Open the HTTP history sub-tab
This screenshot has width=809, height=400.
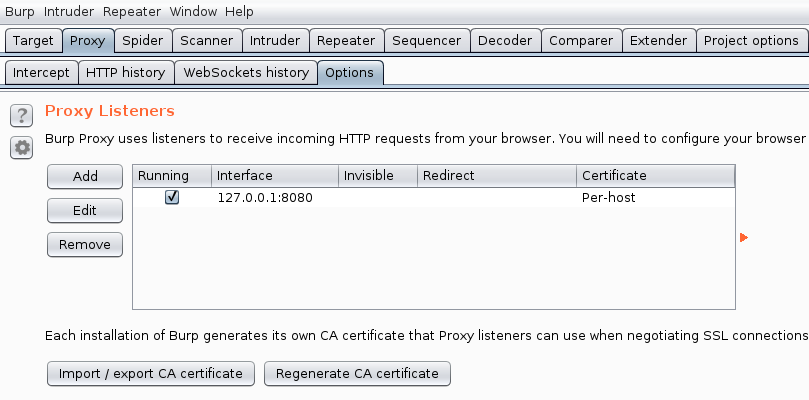click(x=125, y=73)
